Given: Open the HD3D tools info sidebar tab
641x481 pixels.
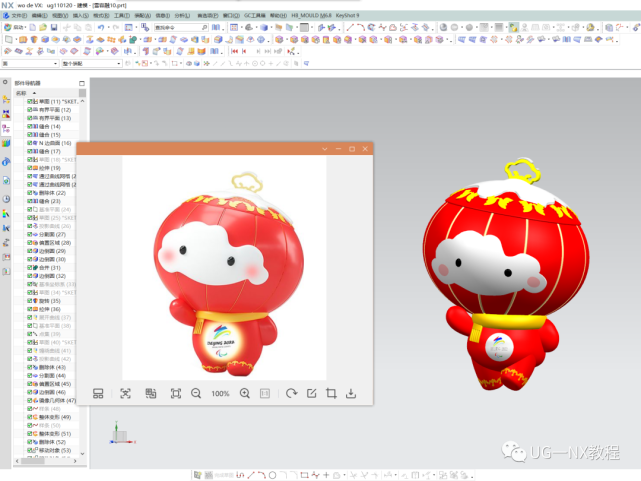Looking at the screenshot, I should tap(6, 162).
